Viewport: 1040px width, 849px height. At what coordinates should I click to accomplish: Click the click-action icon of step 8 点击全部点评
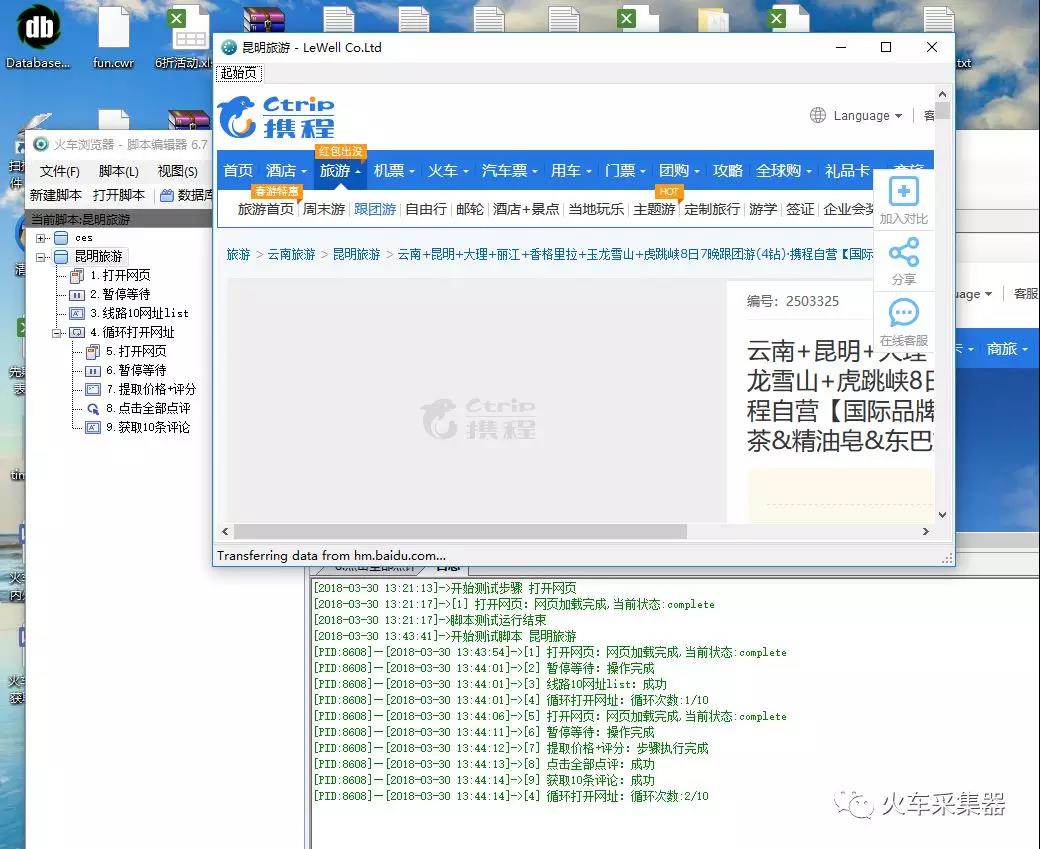pos(93,409)
